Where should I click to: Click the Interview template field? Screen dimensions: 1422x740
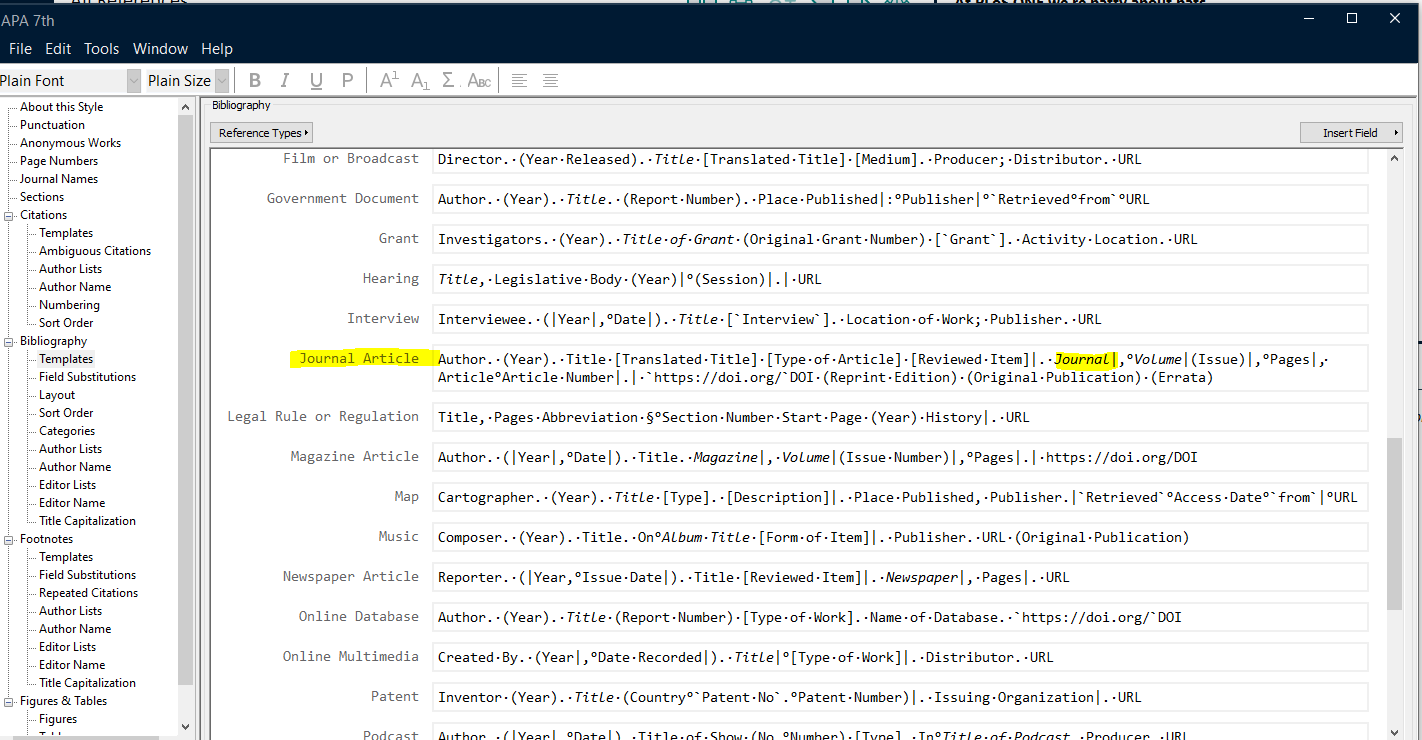(900, 319)
